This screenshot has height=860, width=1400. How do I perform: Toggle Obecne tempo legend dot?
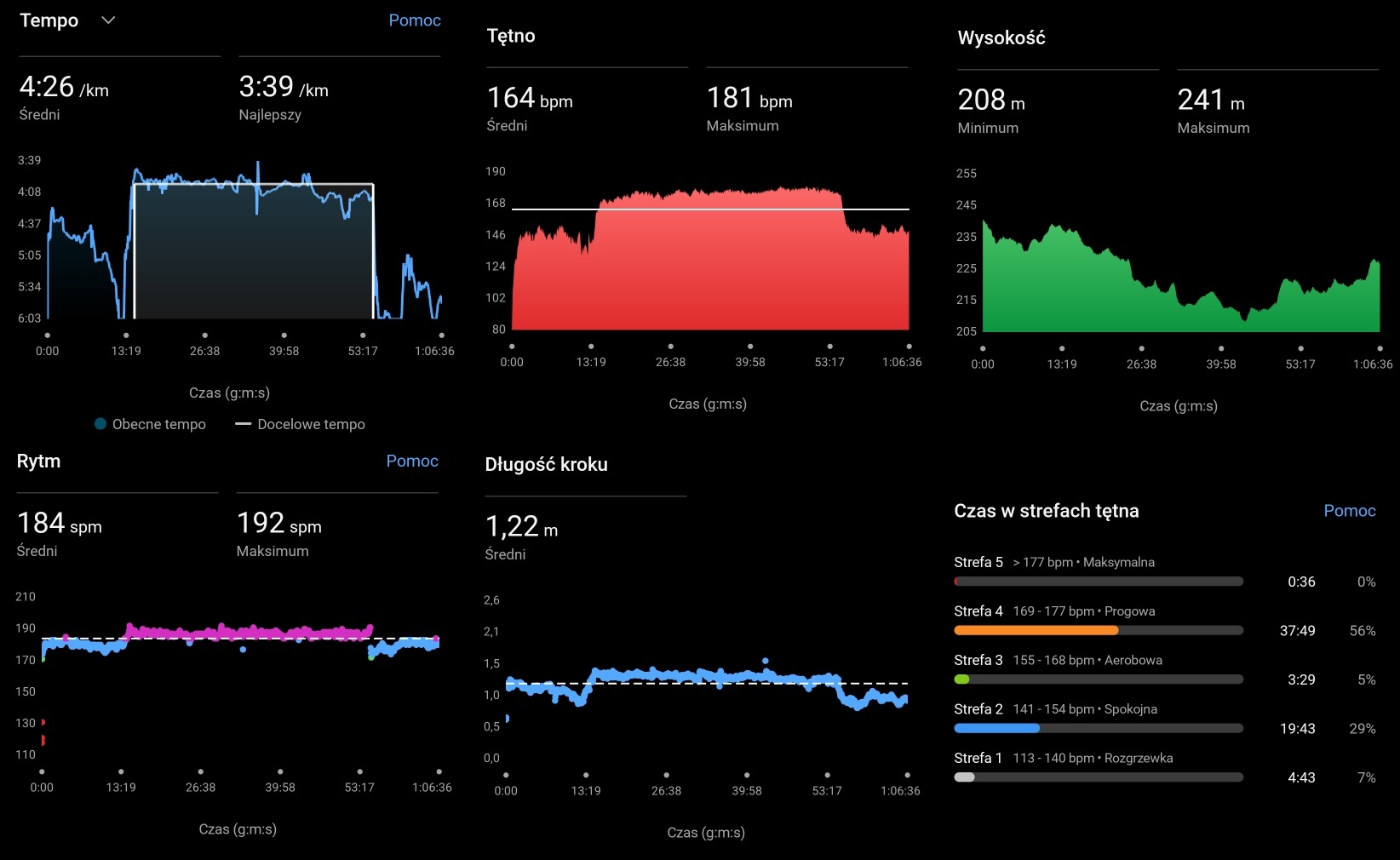[x=100, y=424]
